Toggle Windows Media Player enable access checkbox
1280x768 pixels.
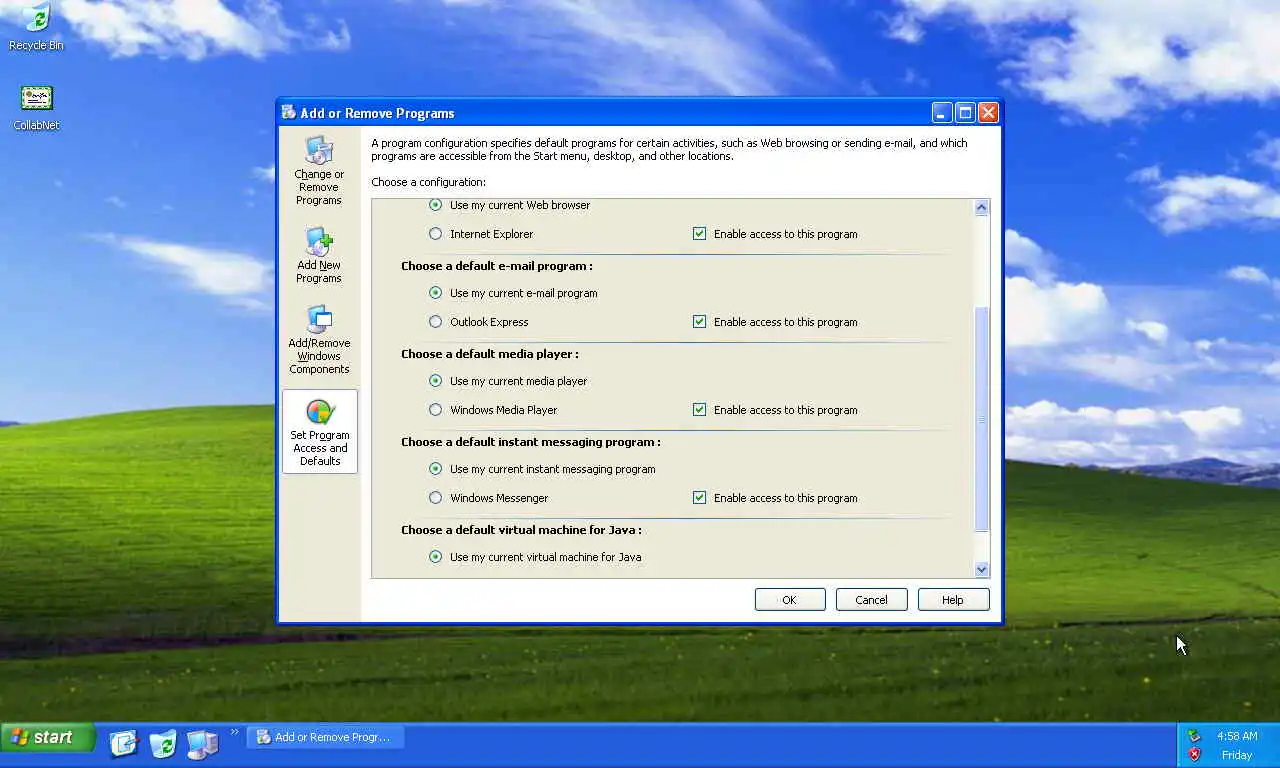point(699,410)
